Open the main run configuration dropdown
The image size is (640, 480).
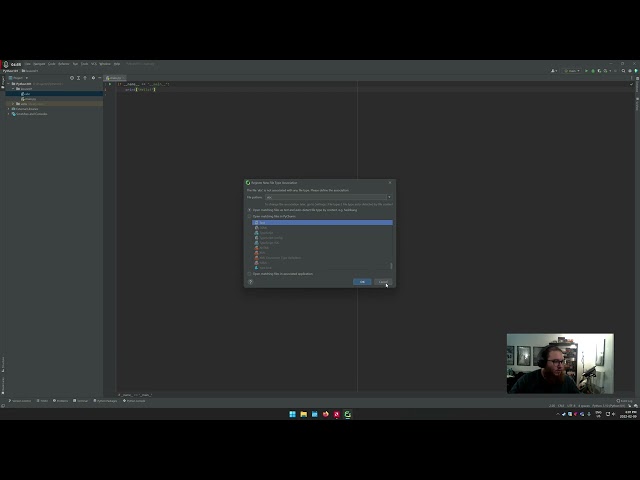pyautogui.click(x=572, y=71)
